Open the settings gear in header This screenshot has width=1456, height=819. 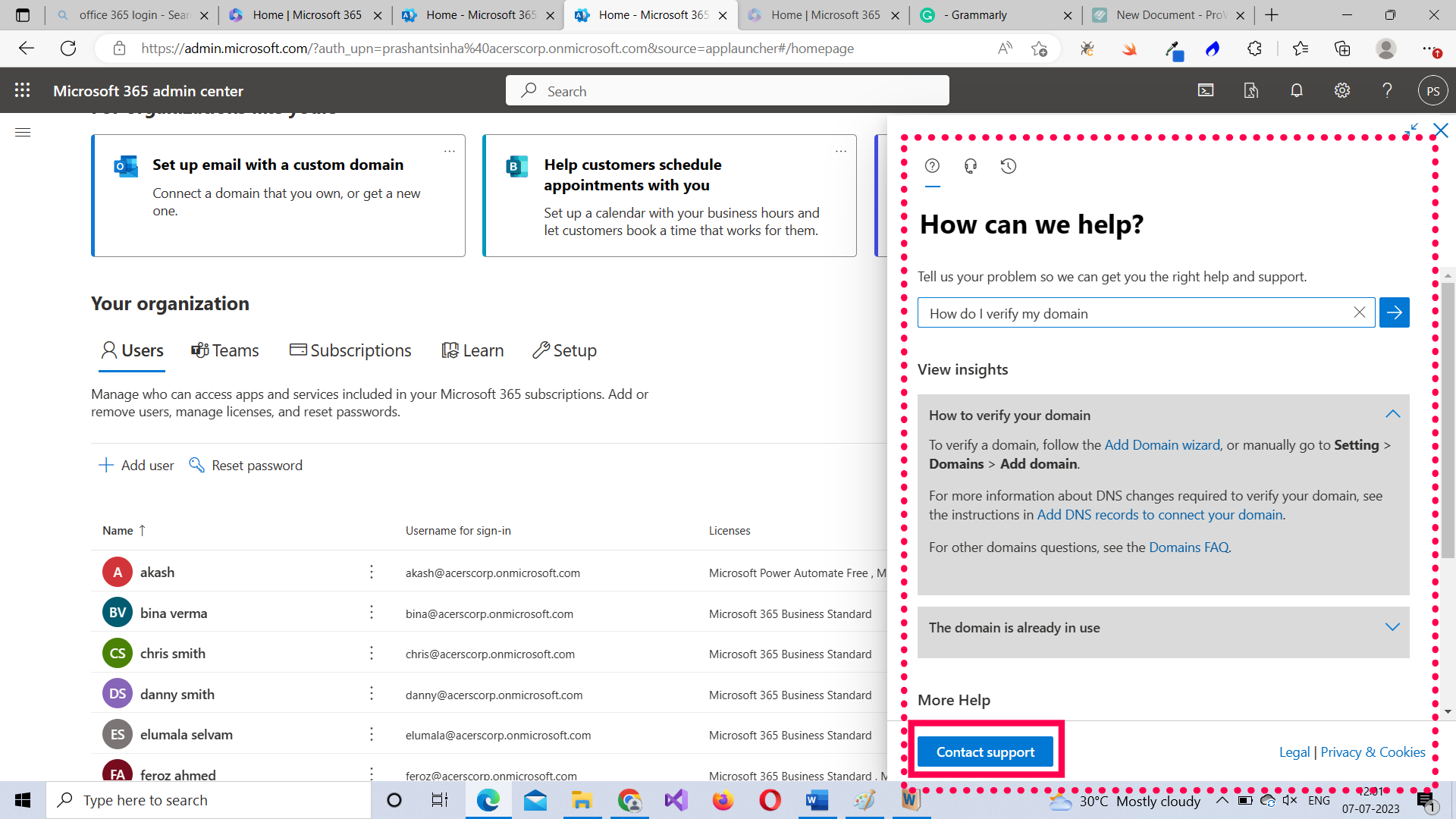click(x=1342, y=90)
